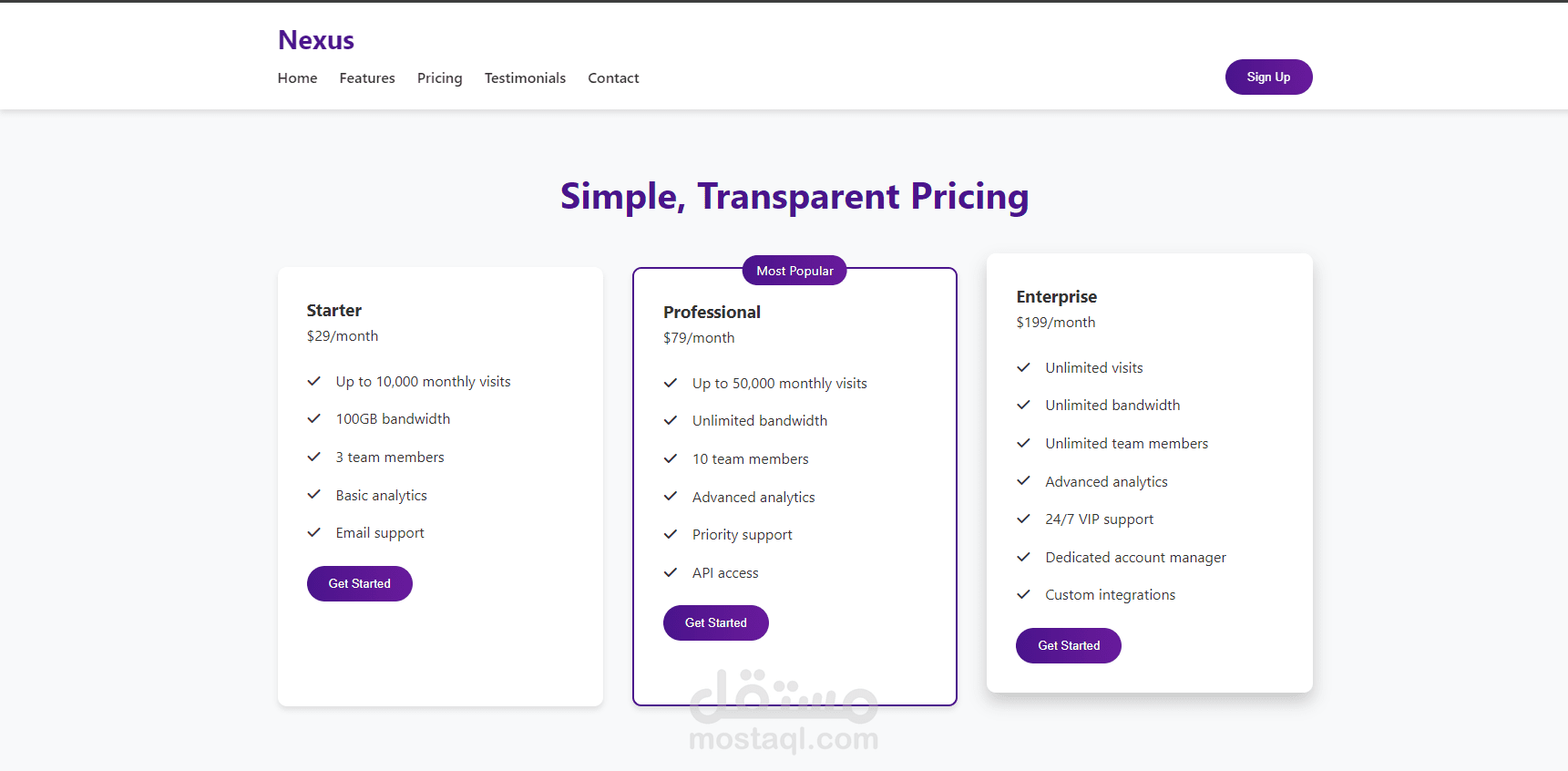Click checkmark icon beside "24/7 VIP support"
1568x771 pixels.
(x=1024, y=519)
